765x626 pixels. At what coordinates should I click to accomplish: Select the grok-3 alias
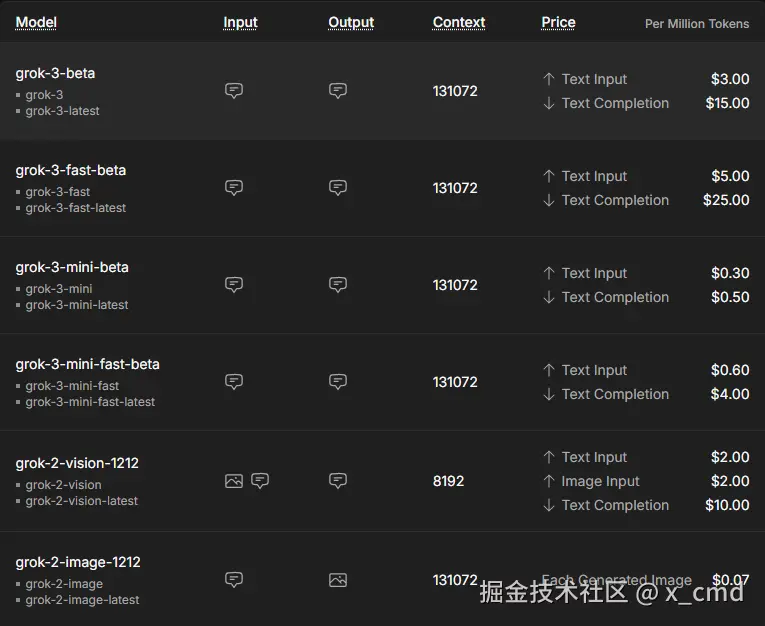(x=44, y=95)
